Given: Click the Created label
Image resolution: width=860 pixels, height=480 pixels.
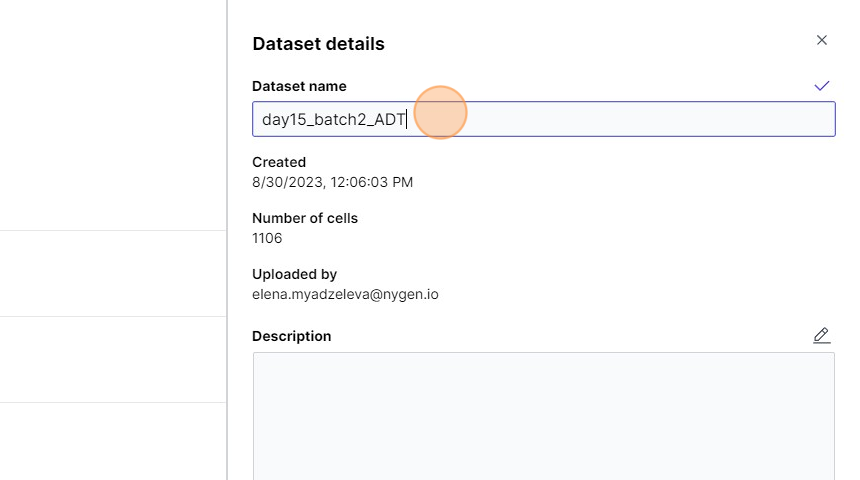Looking at the screenshot, I should click(279, 162).
